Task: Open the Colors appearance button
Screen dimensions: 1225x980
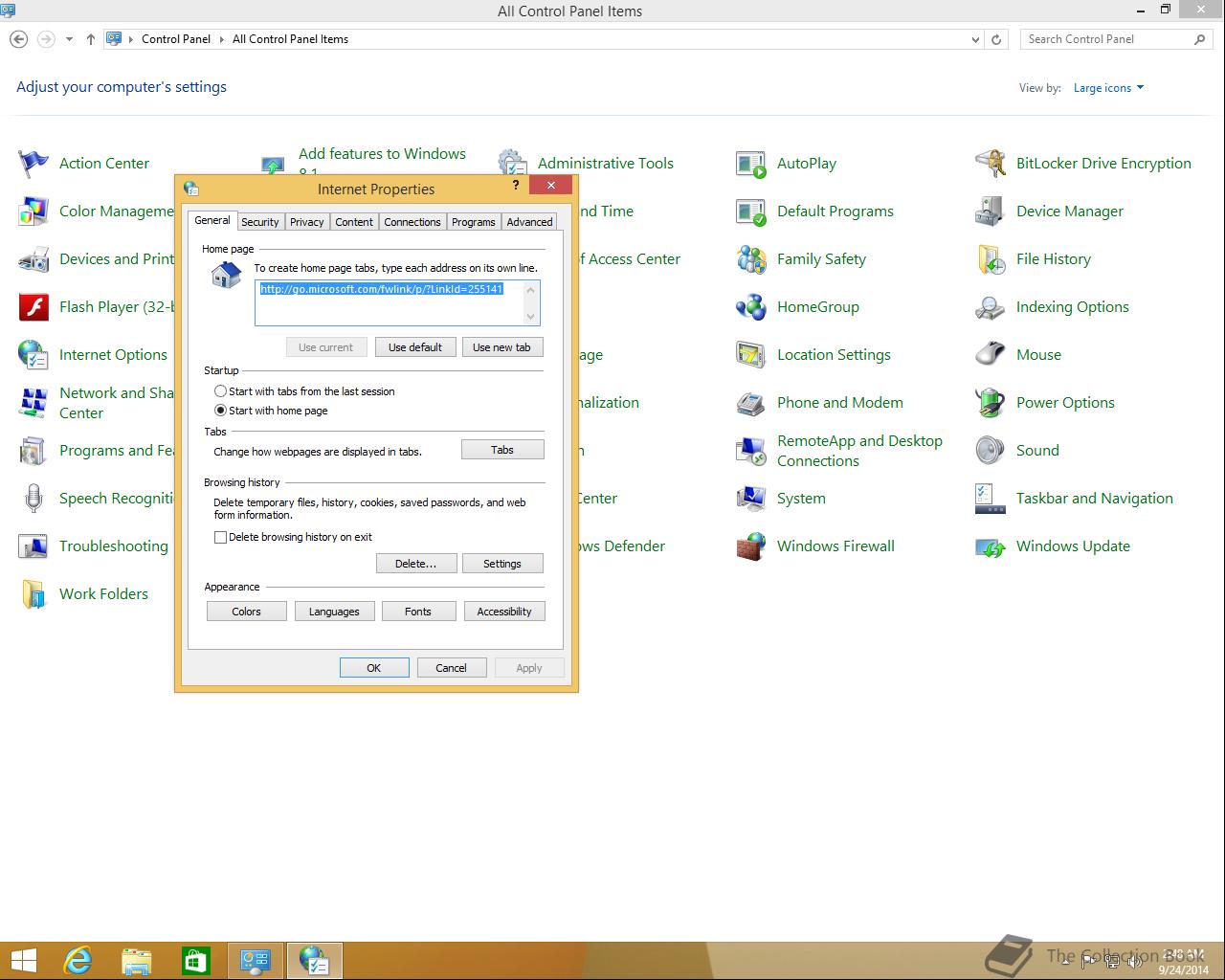Action: (247, 612)
